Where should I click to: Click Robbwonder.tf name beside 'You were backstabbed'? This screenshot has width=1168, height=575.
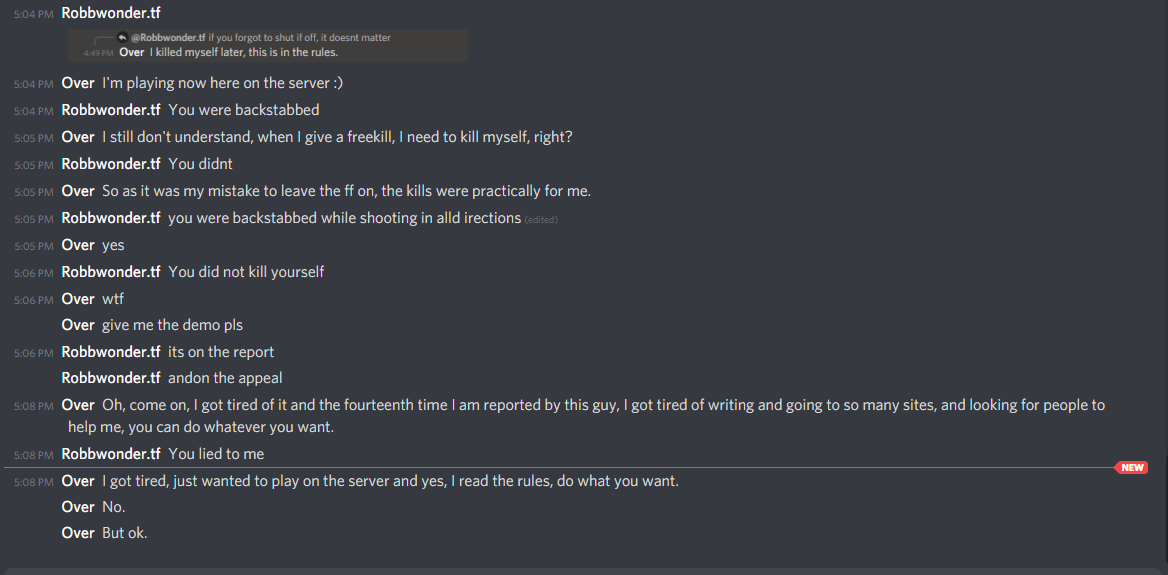(x=111, y=110)
